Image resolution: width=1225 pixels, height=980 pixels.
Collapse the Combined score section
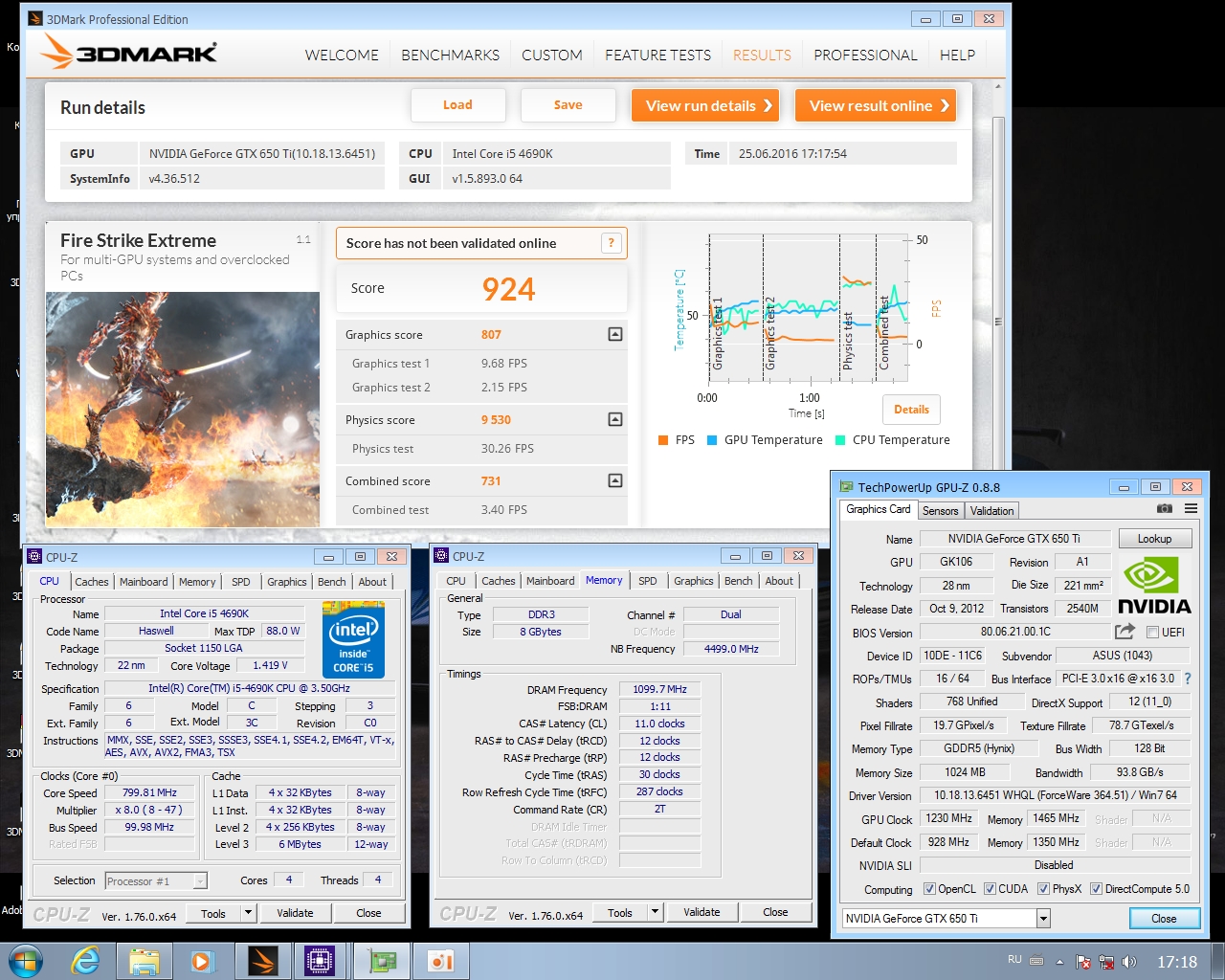pos(615,480)
